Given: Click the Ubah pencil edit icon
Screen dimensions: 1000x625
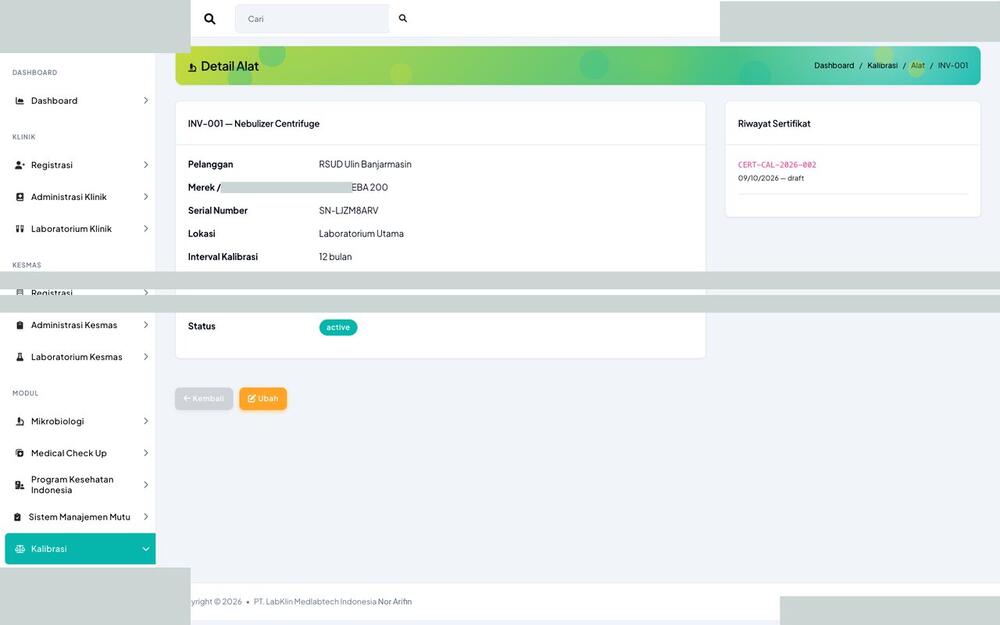Looking at the screenshot, I should coord(251,399).
